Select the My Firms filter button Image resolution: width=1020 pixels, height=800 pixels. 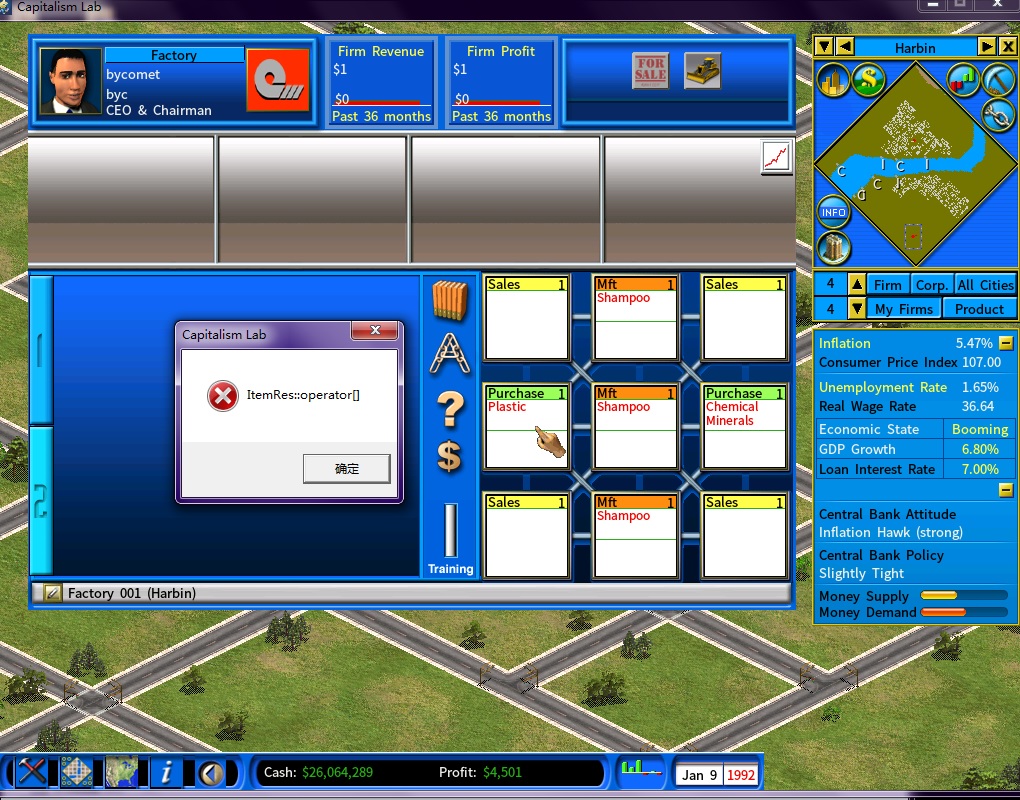click(x=904, y=309)
